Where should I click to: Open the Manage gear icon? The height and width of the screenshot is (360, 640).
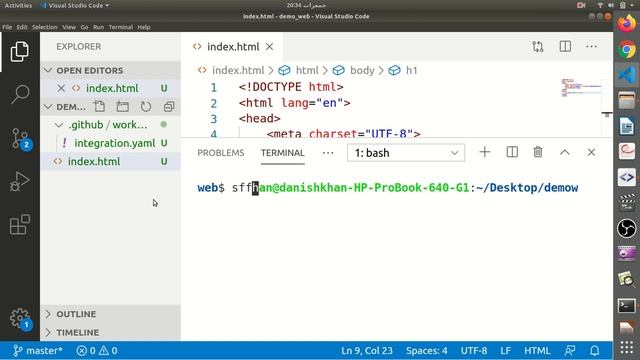tap(20, 319)
